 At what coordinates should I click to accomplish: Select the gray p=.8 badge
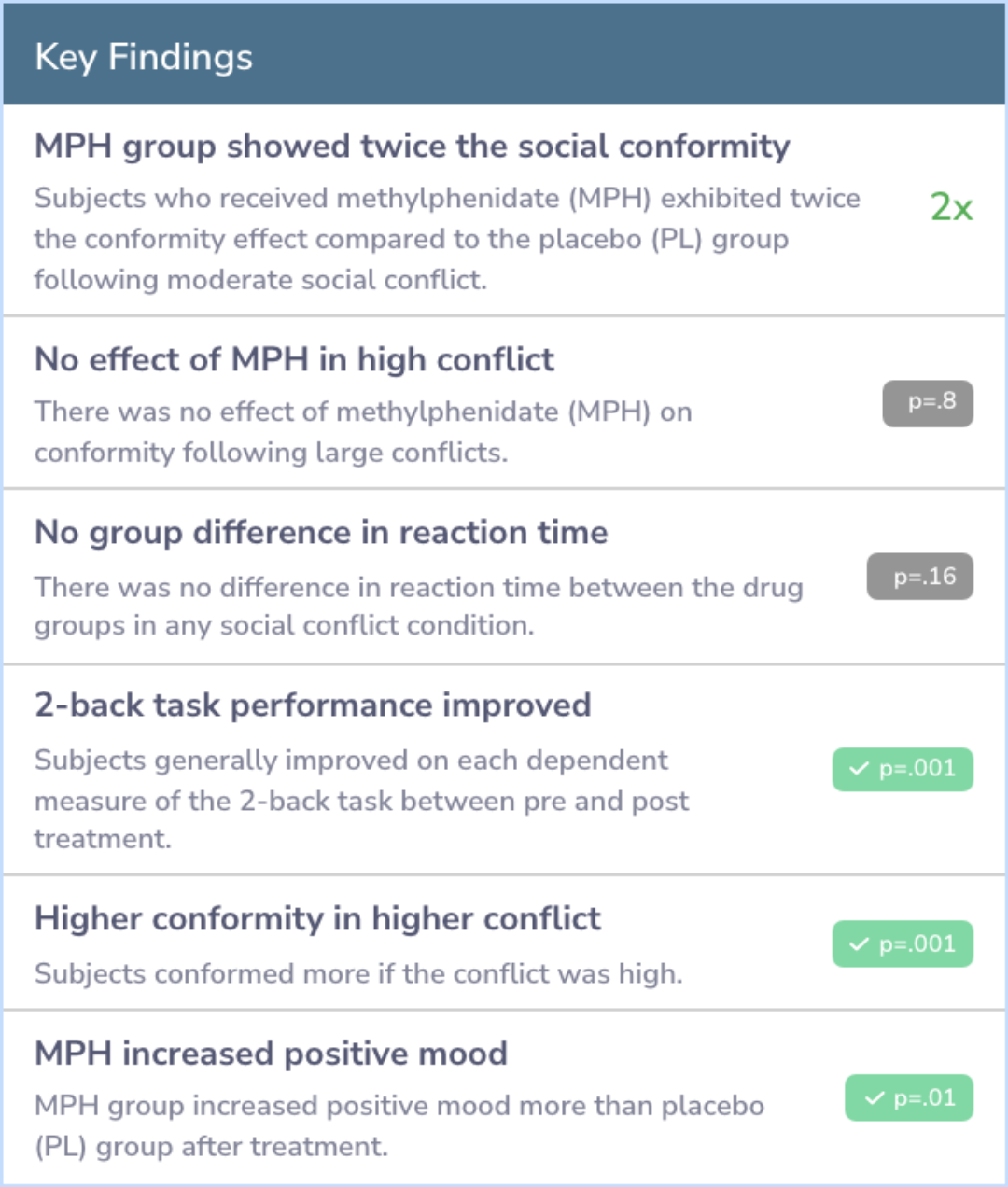pos(928,403)
